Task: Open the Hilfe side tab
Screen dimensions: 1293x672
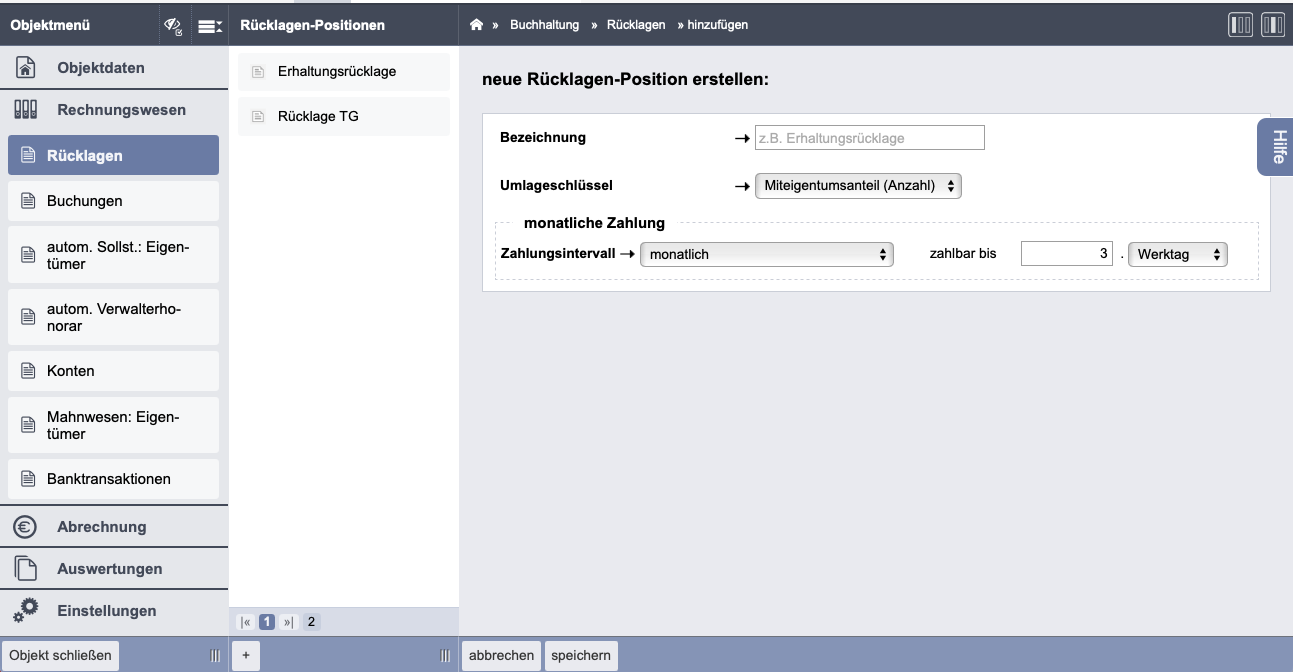Action: (x=1278, y=147)
